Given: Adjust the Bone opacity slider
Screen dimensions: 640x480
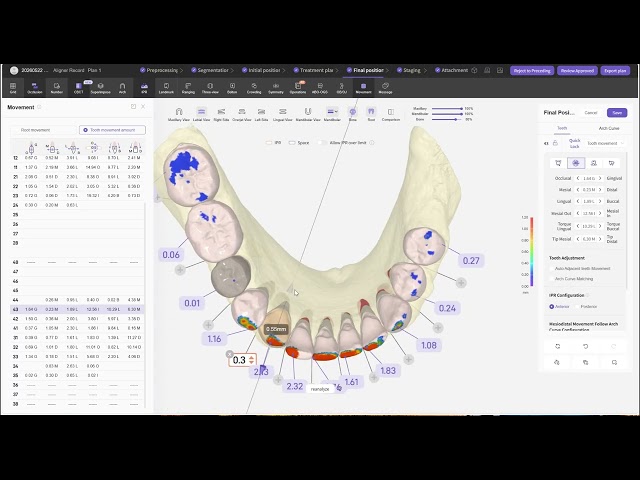Looking at the screenshot, I should click(x=447, y=119).
